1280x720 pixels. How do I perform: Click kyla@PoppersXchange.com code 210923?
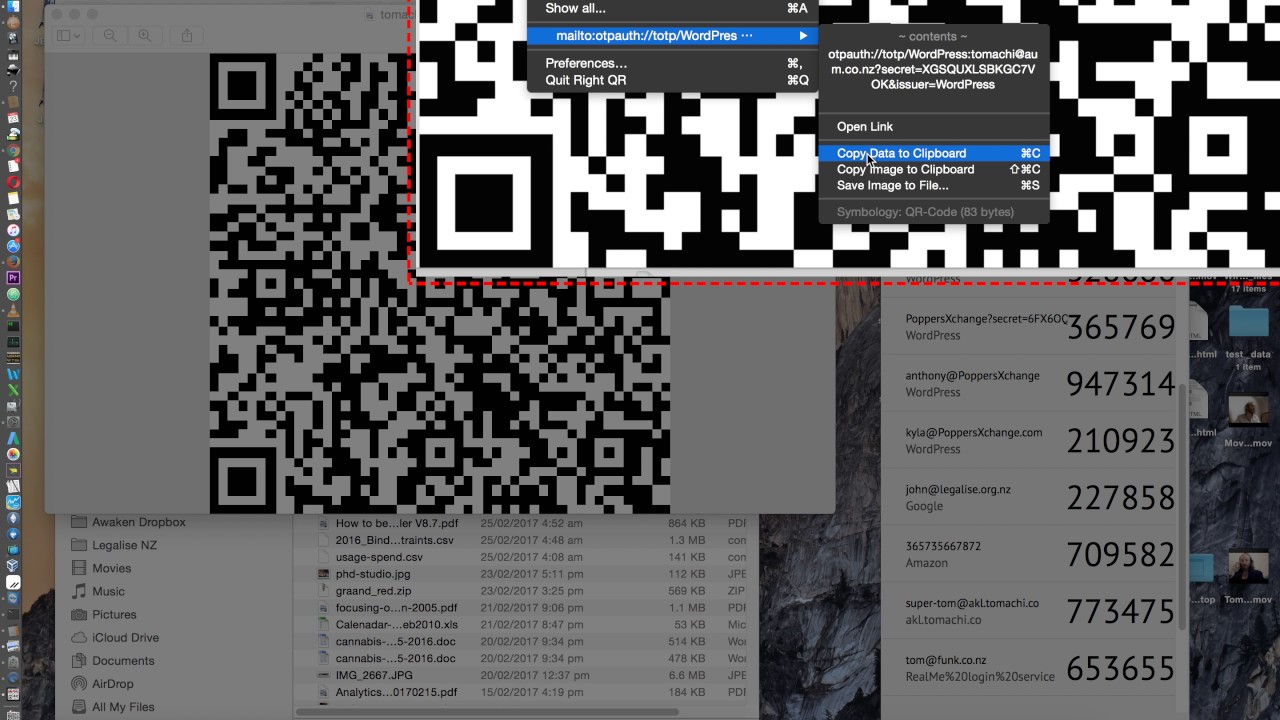tap(1120, 441)
